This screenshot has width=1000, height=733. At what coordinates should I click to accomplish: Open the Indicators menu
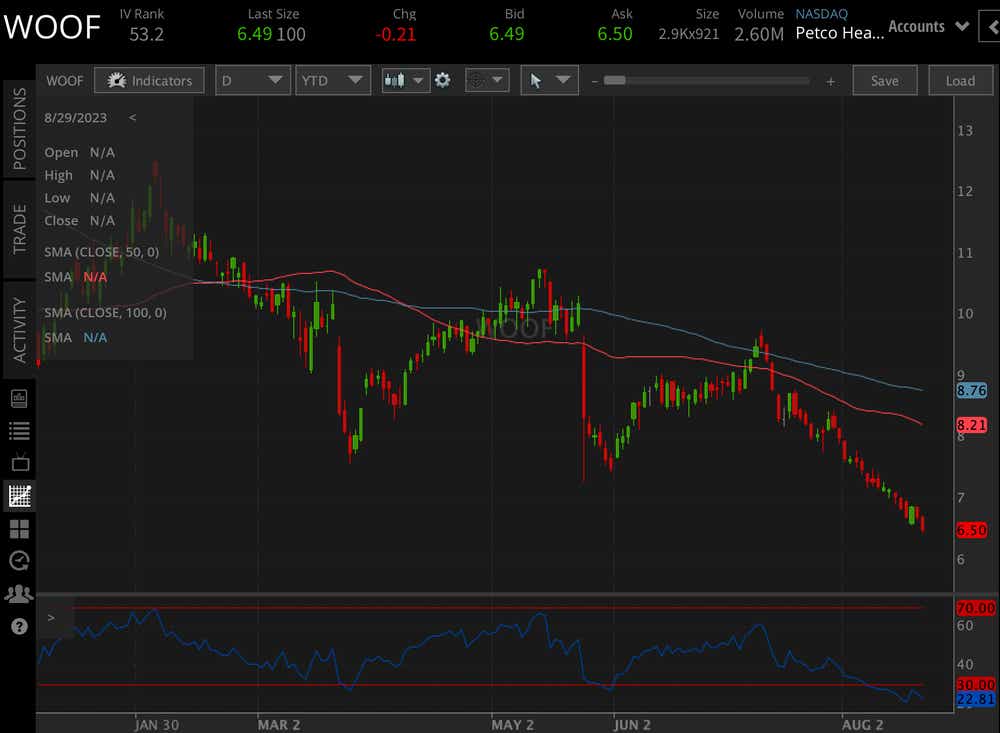pos(149,81)
